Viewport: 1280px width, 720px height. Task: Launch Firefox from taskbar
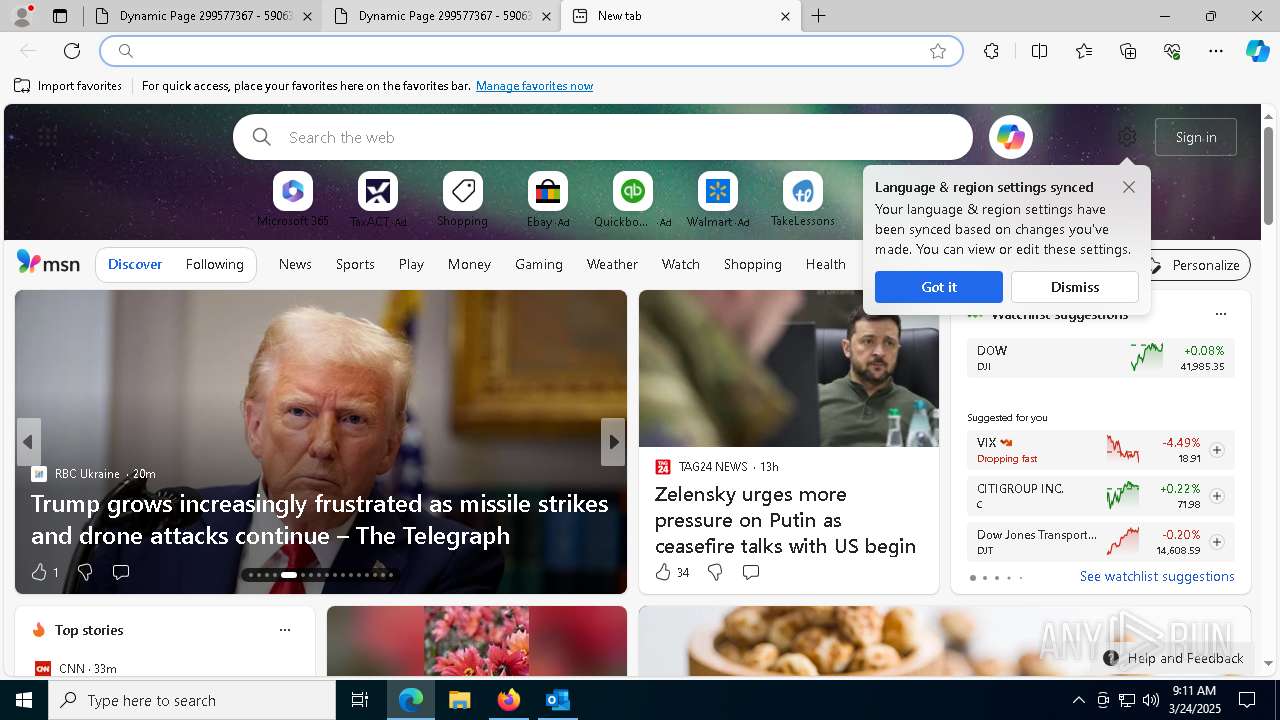point(508,700)
